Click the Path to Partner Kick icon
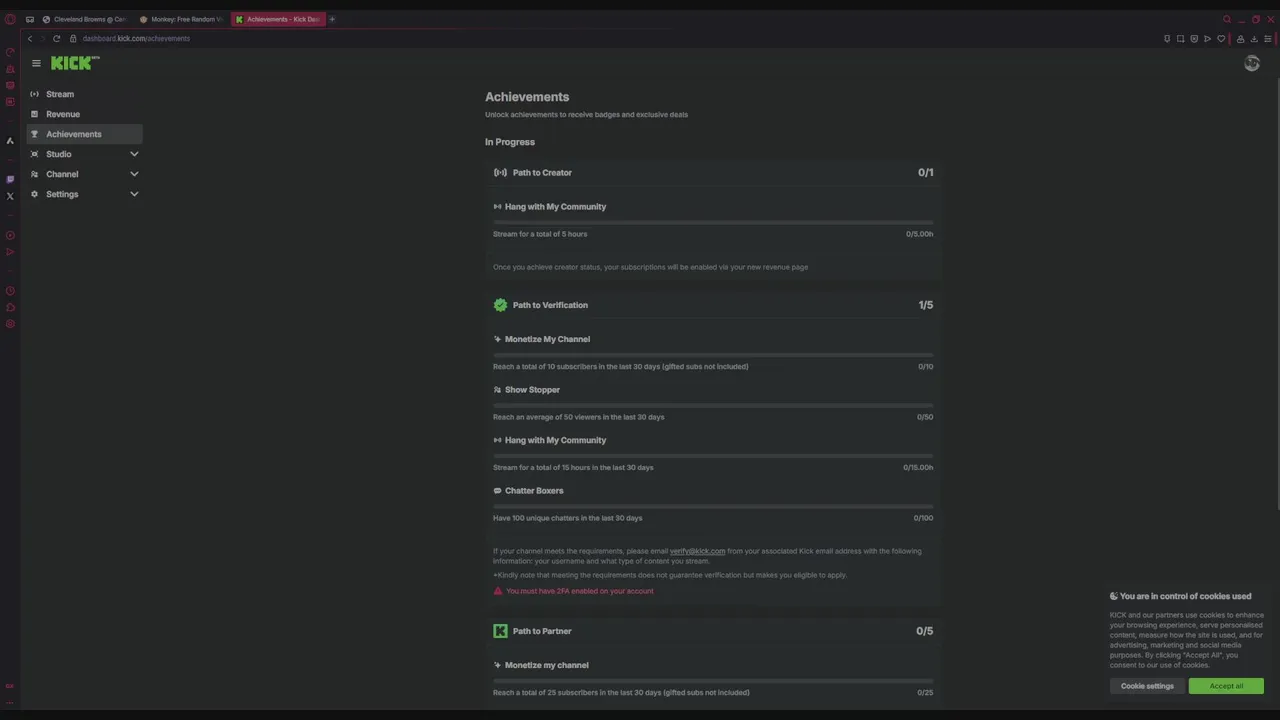1280x720 pixels. pos(500,631)
